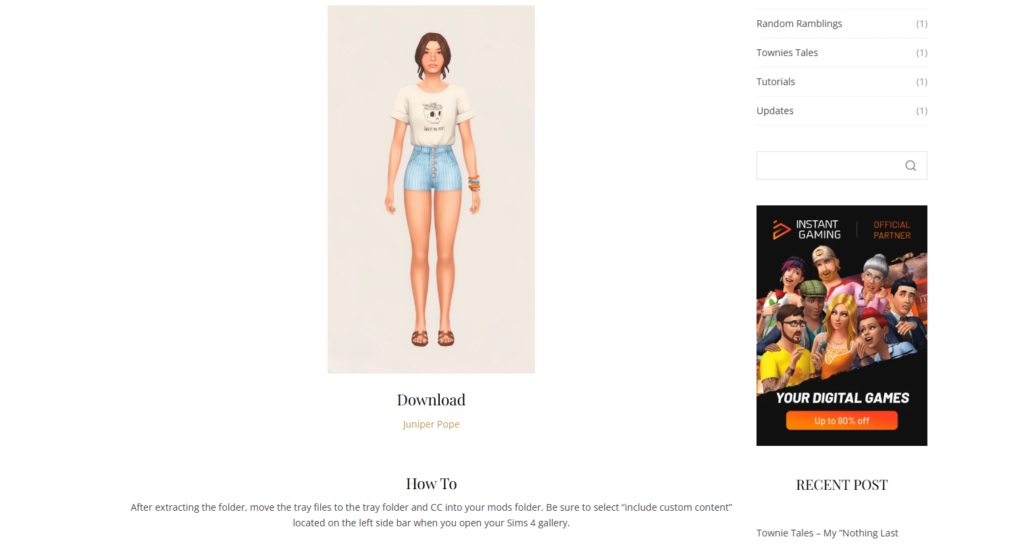Open the Townies Tales category
This screenshot has width=1024, height=554.
coord(787,52)
